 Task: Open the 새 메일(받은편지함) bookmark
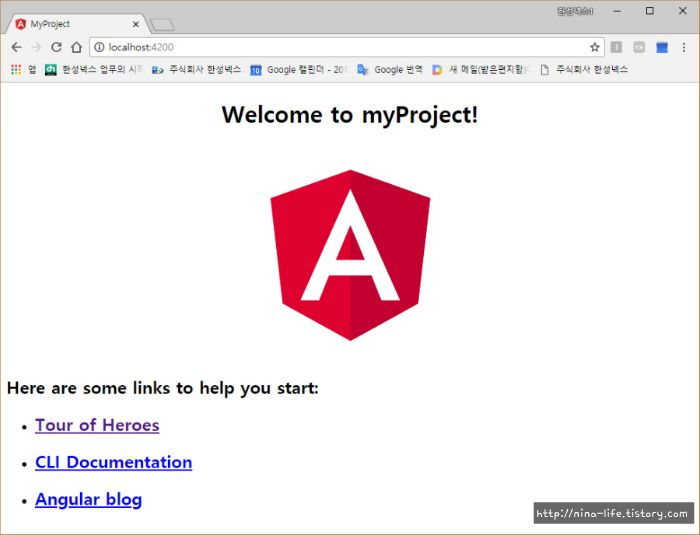point(481,69)
